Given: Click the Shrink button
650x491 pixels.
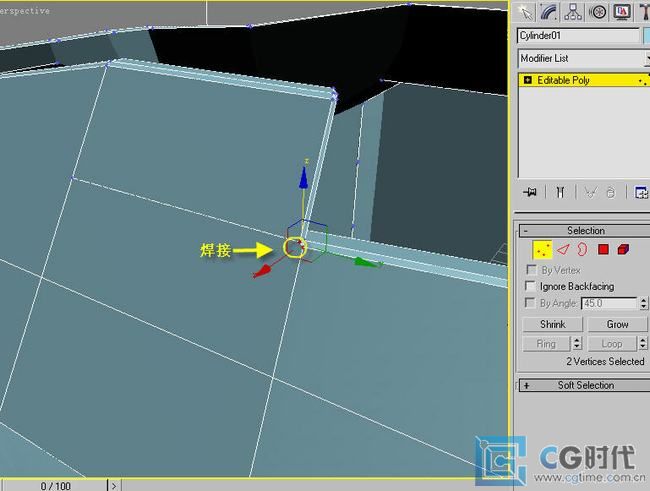Looking at the screenshot, I should (x=553, y=324).
